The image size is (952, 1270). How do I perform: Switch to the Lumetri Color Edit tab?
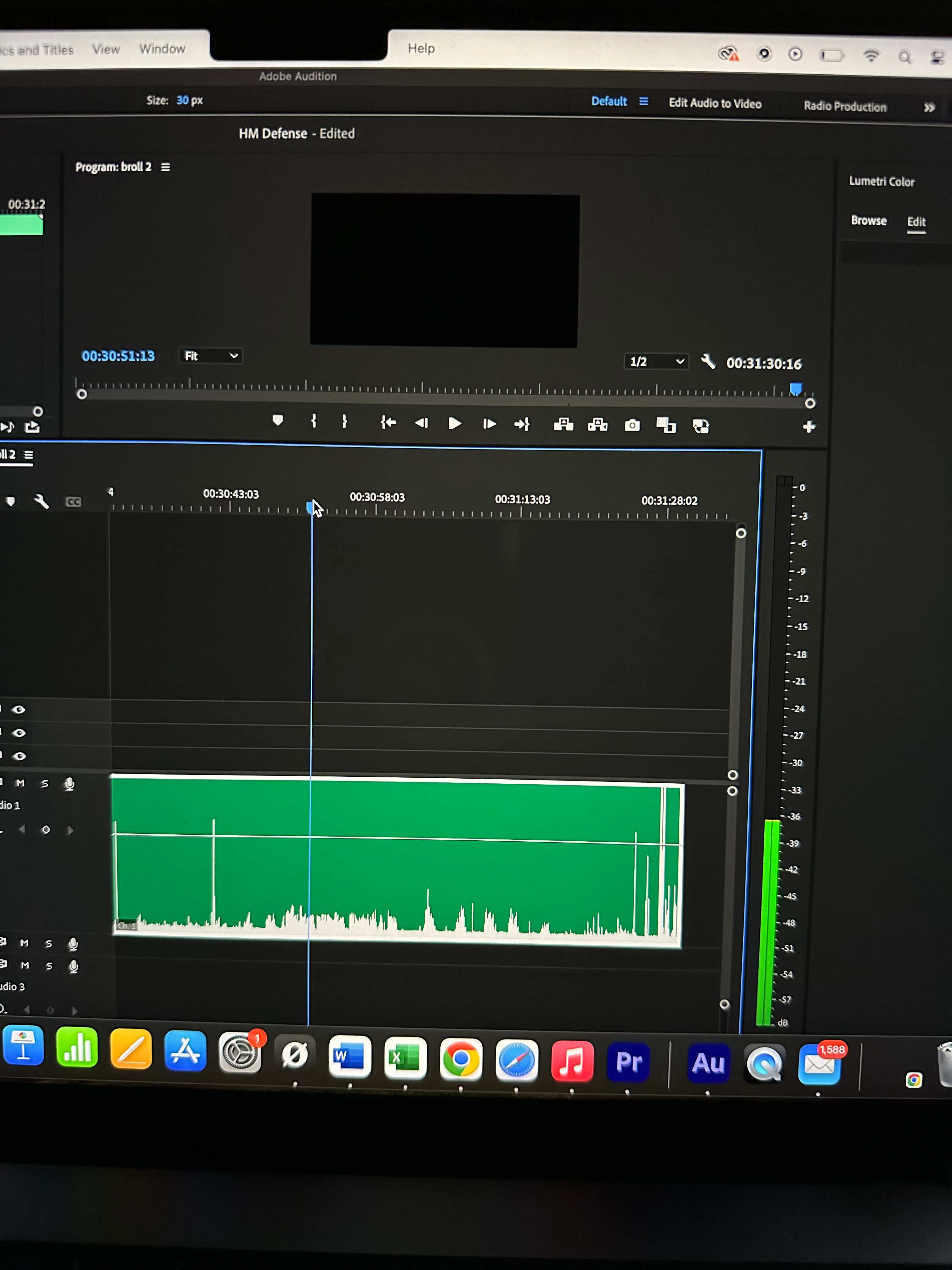[916, 222]
